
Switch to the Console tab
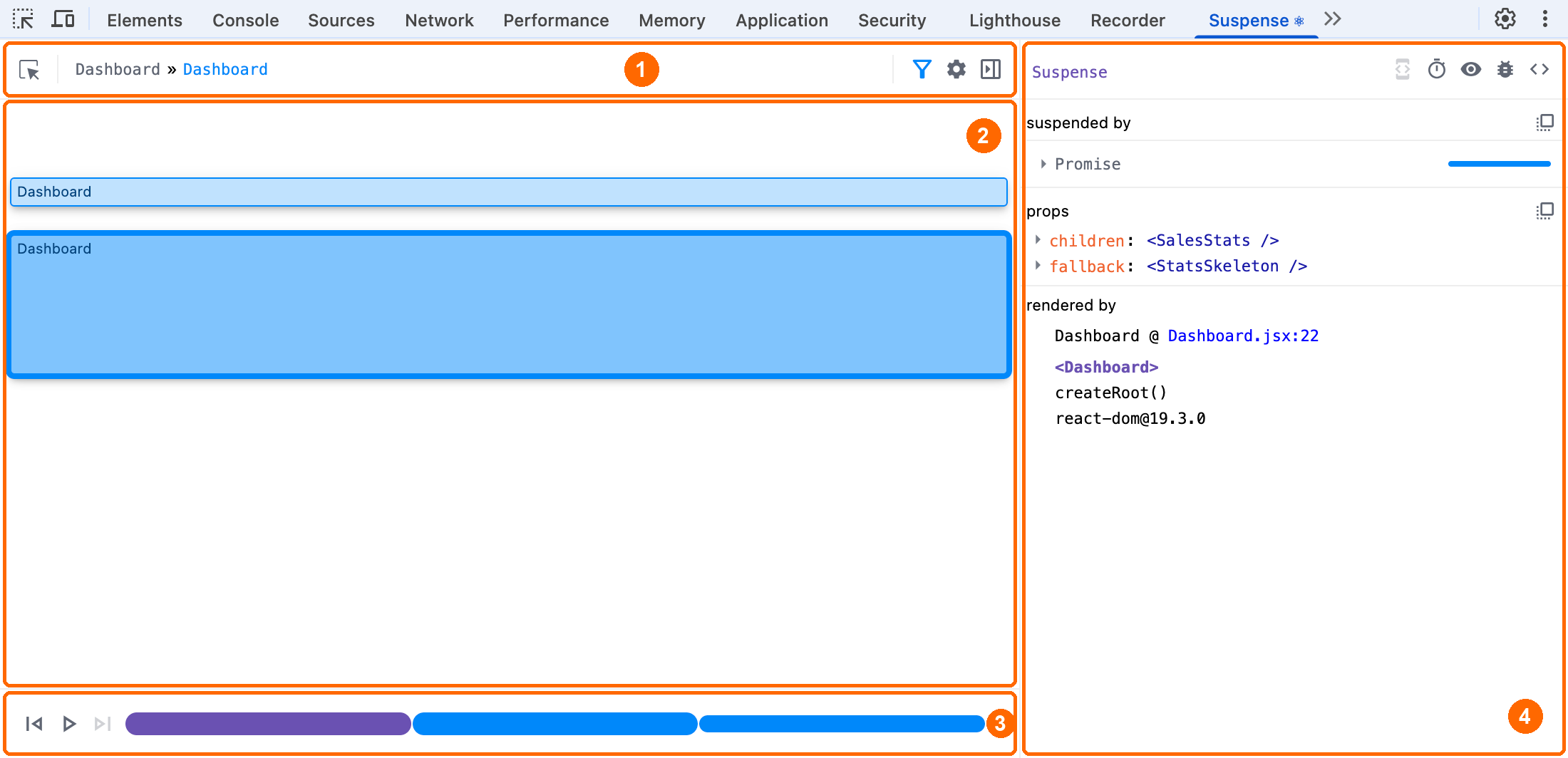(x=246, y=20)
